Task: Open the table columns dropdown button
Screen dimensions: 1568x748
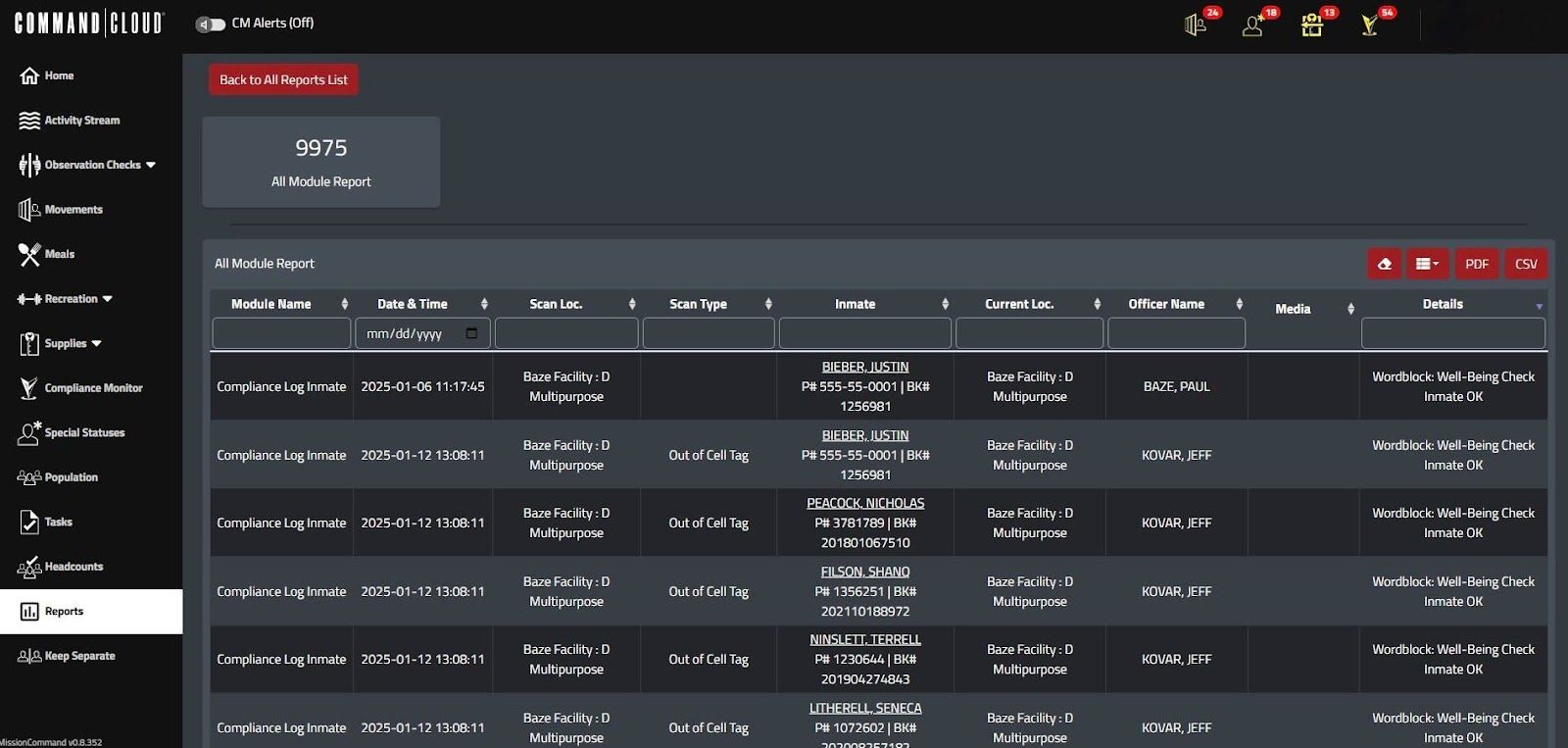Action: point(1427,264)
